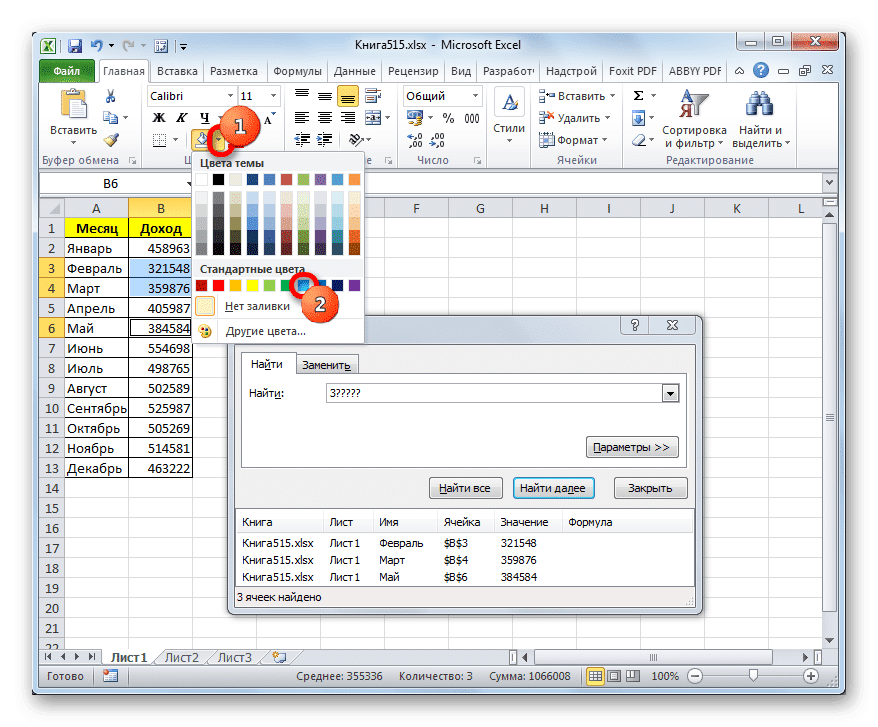Image resolution: width=878 pixels, height=727 pixels.
Task: Open Найти и выделить menu
Action: 760,119
